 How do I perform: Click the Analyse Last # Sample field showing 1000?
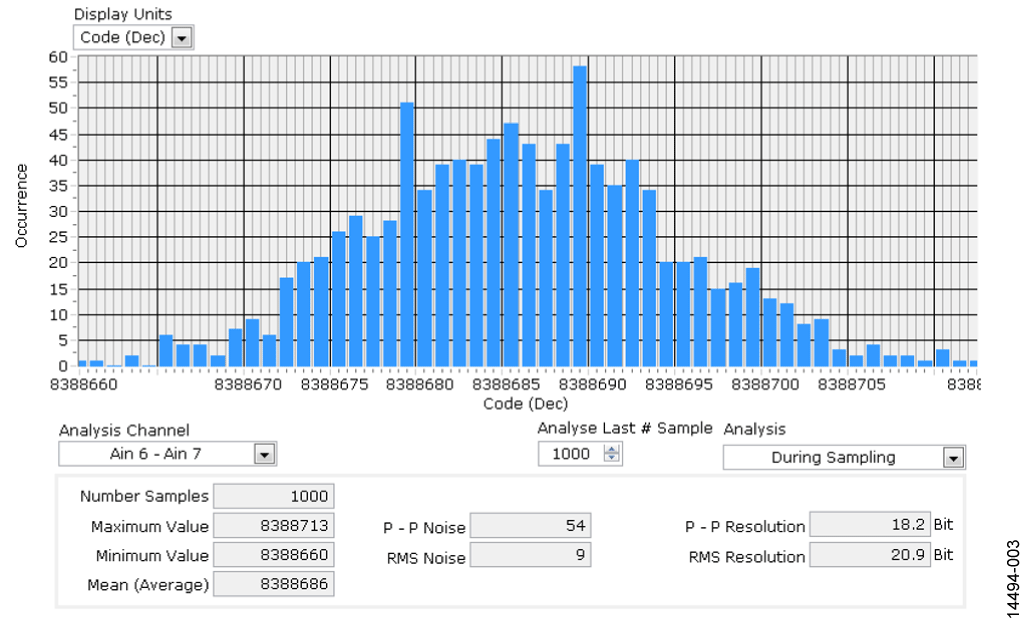pyautogui.click(x=580, y=454)
